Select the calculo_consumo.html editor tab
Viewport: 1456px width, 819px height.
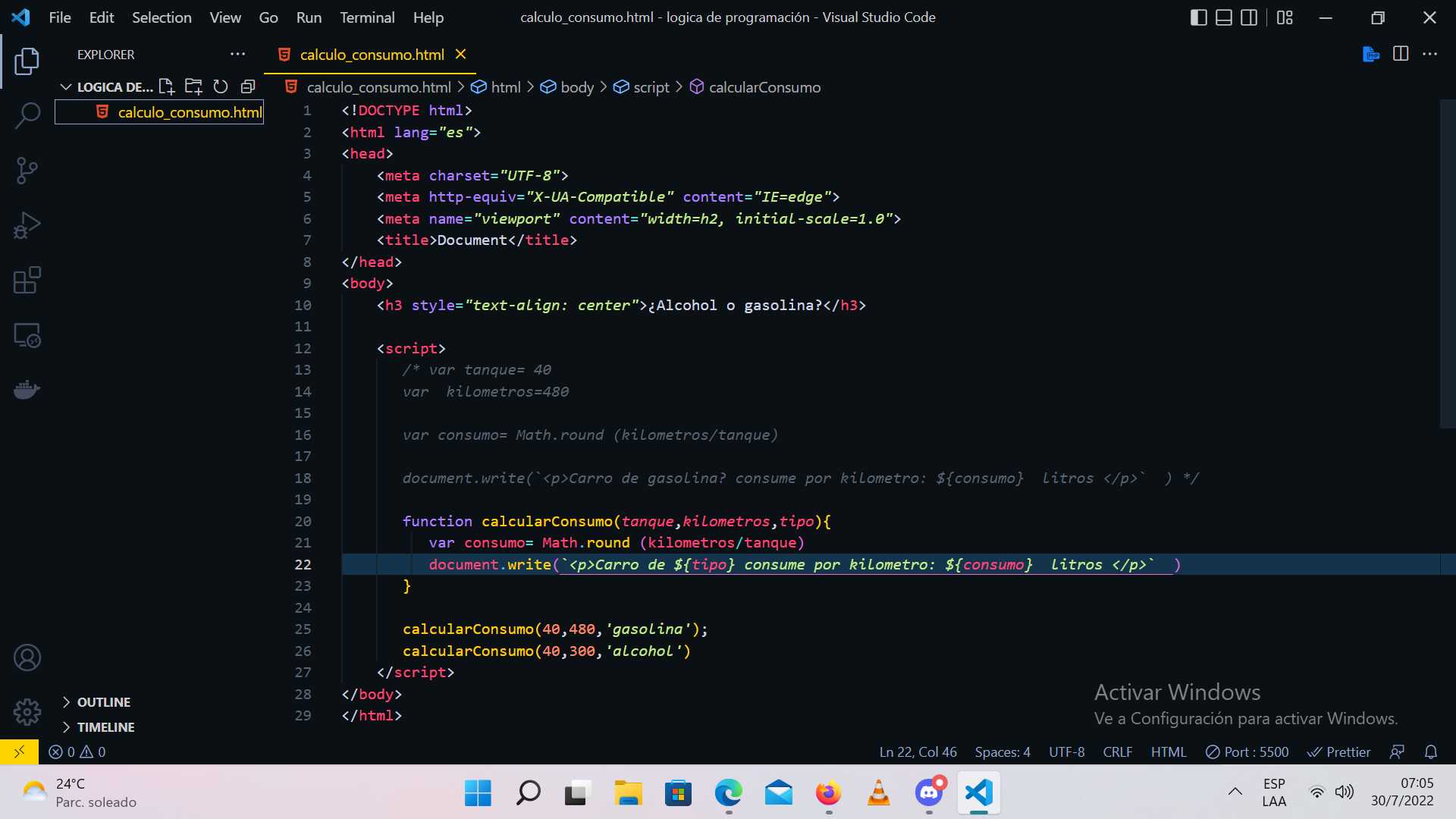(372, 54)
